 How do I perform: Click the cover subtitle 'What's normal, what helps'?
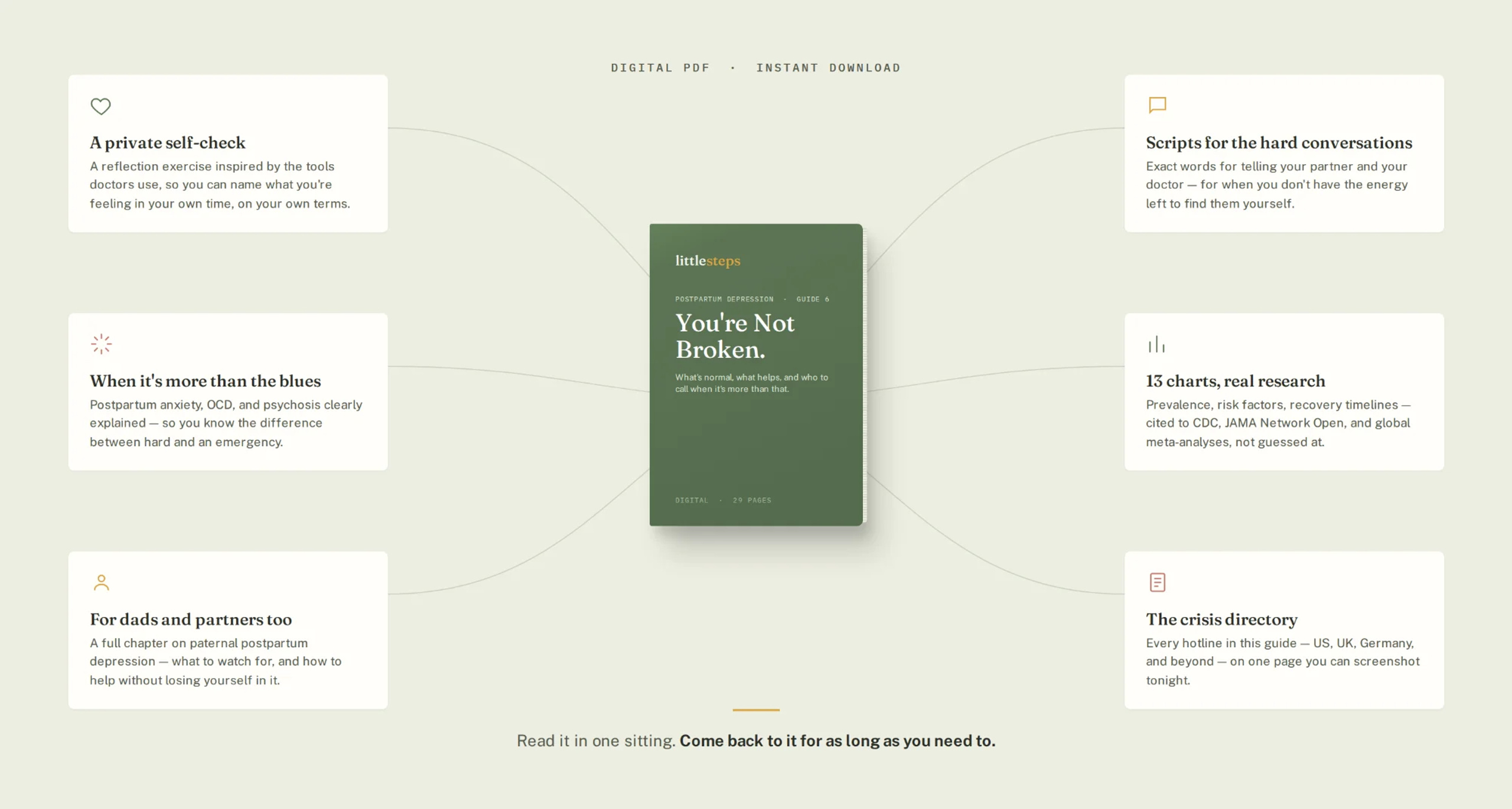point(751,383)
